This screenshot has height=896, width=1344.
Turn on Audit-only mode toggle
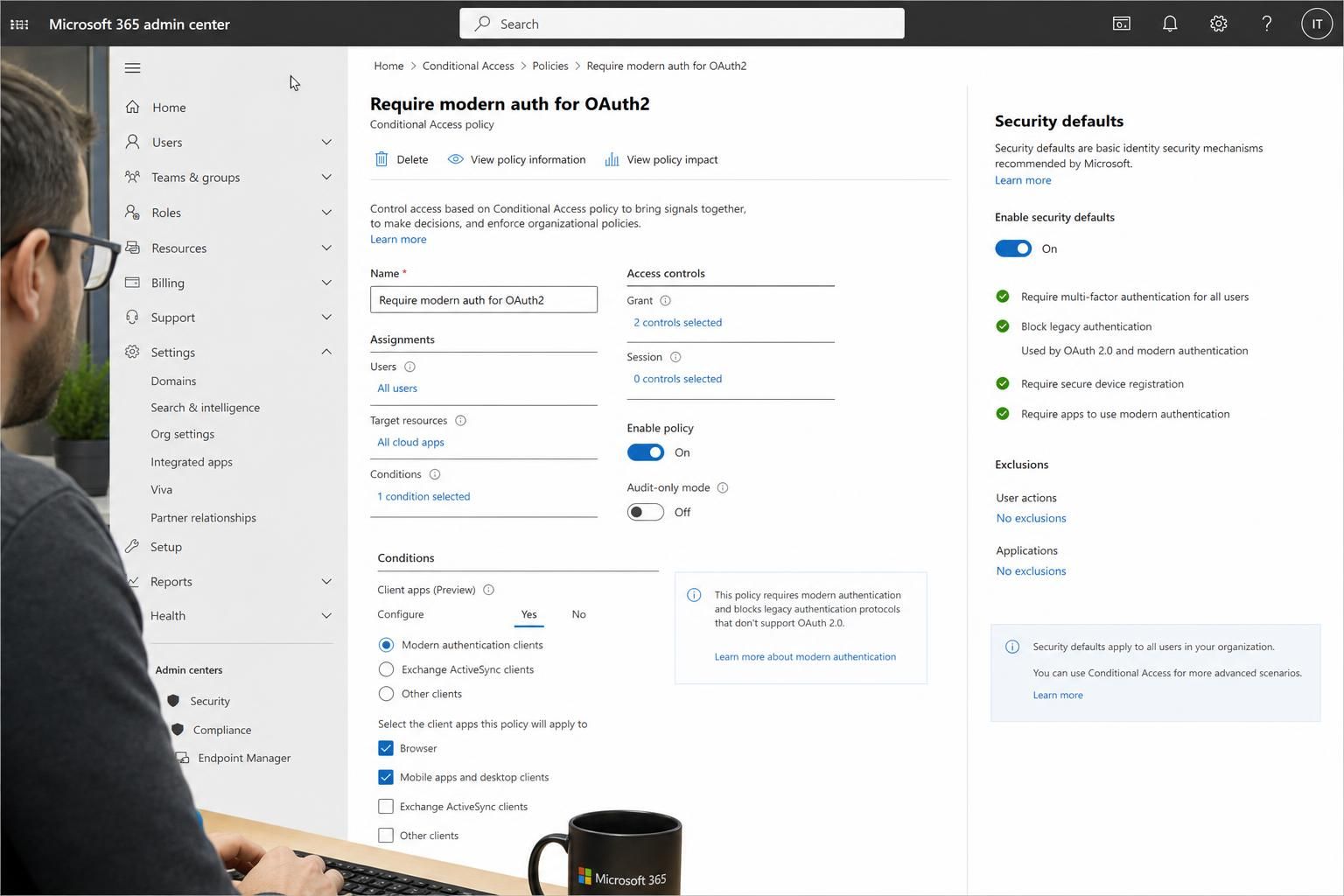tap(646, 512)
